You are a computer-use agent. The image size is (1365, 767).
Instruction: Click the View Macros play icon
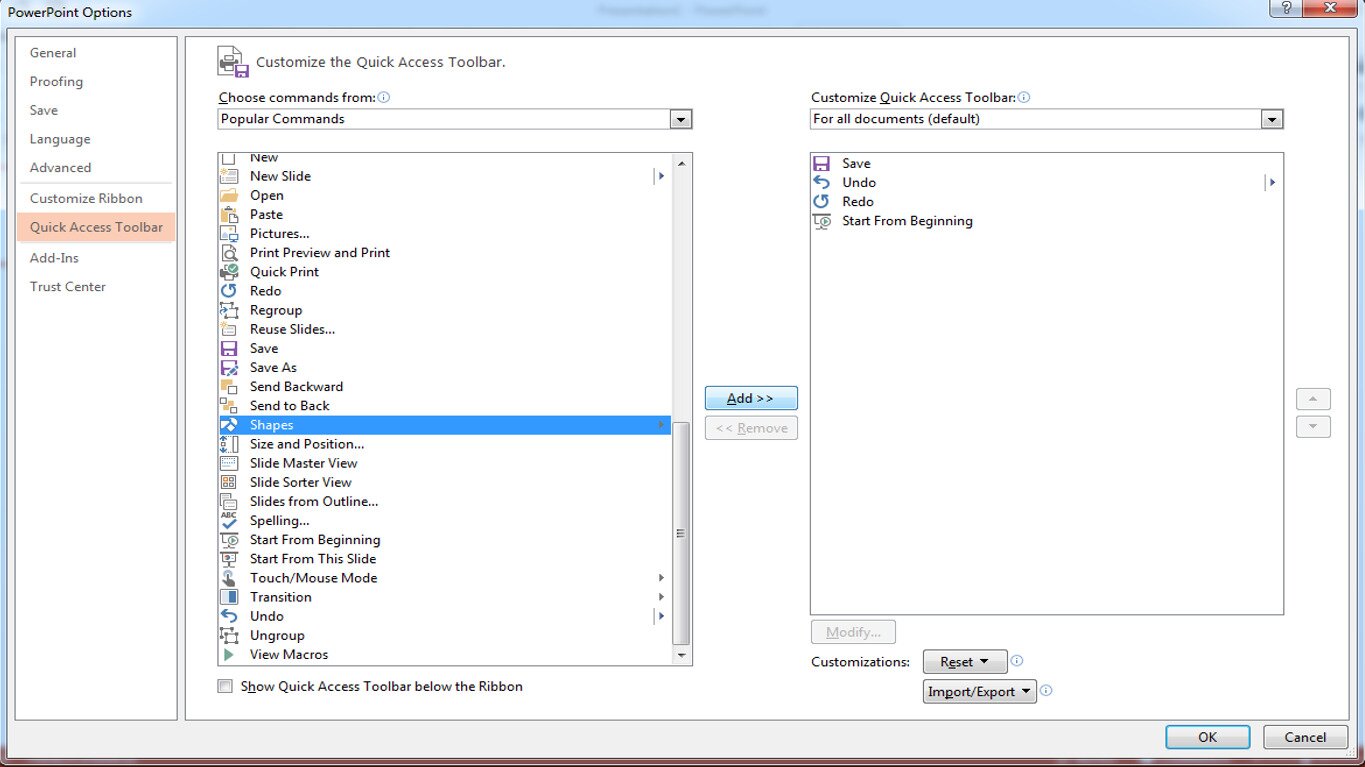click(x=229, y=655)
